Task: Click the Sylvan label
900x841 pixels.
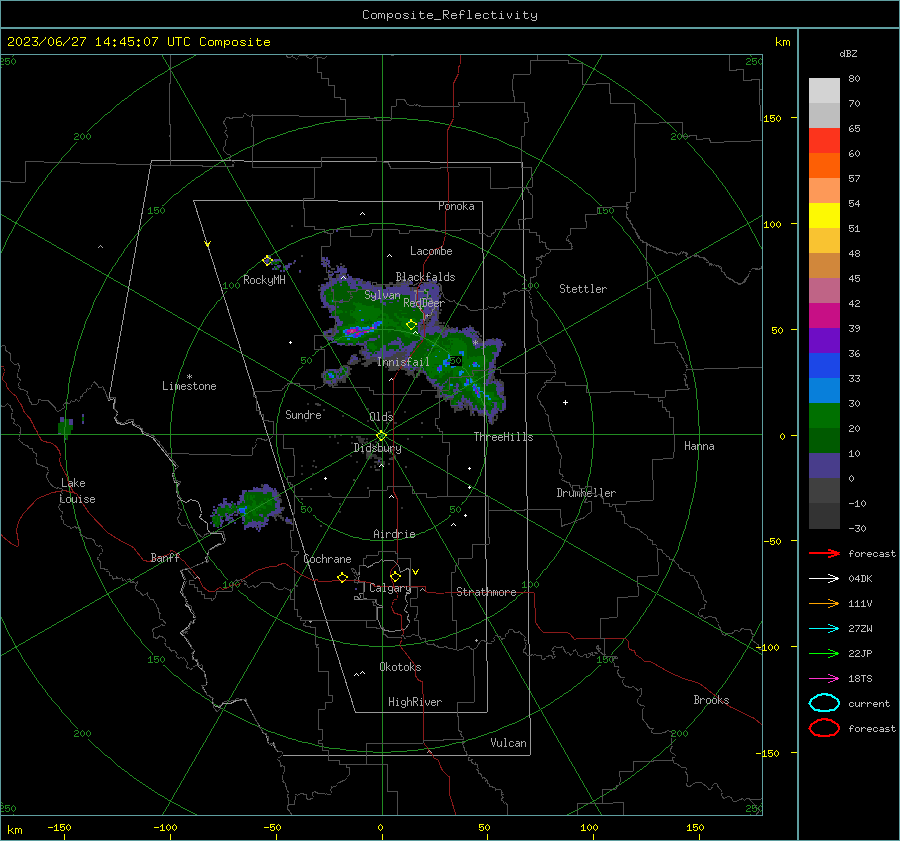Action: coord(382,295)
